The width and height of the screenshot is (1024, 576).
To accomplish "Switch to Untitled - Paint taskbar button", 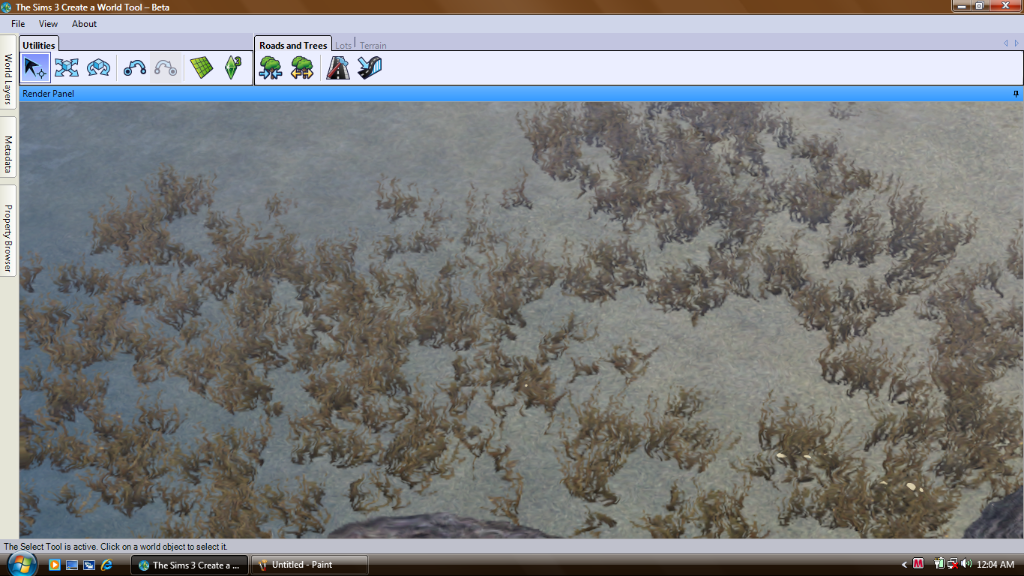I will click(x=309, y=565).
